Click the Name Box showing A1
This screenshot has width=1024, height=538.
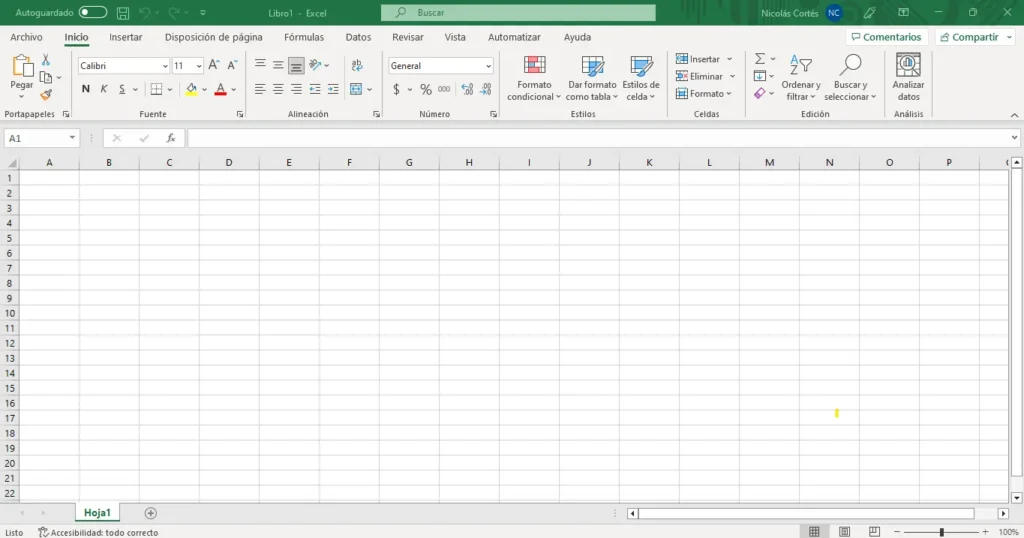click(x=41, y=138)
